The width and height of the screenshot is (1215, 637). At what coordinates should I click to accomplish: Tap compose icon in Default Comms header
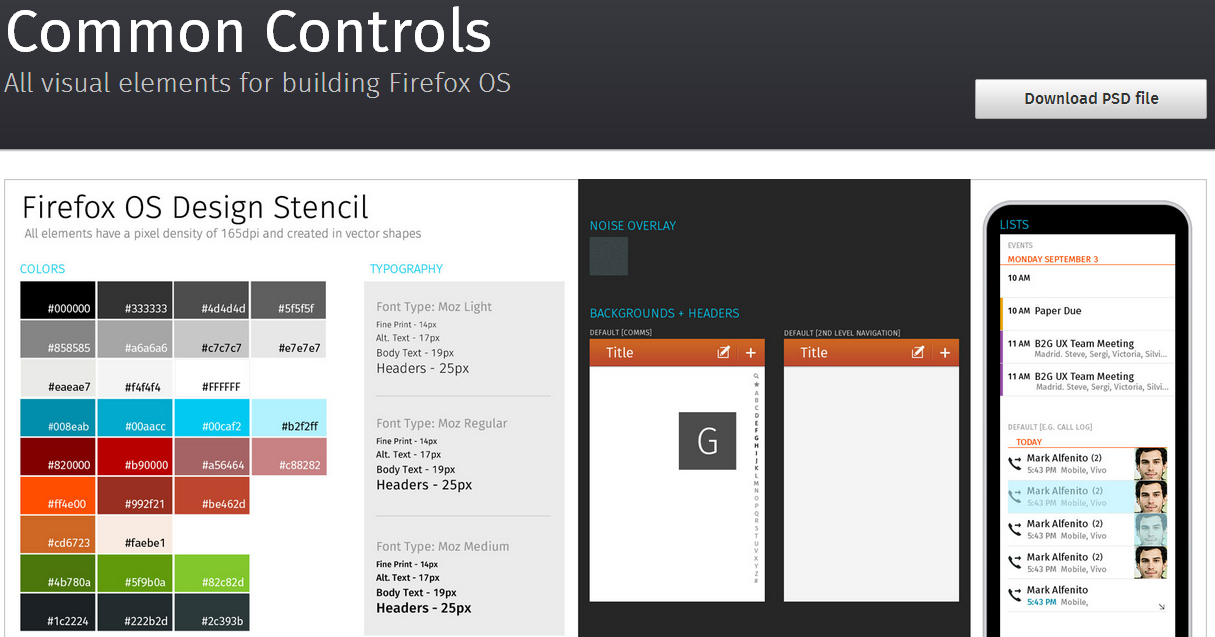pyautogui.click(x=724, y=353)
